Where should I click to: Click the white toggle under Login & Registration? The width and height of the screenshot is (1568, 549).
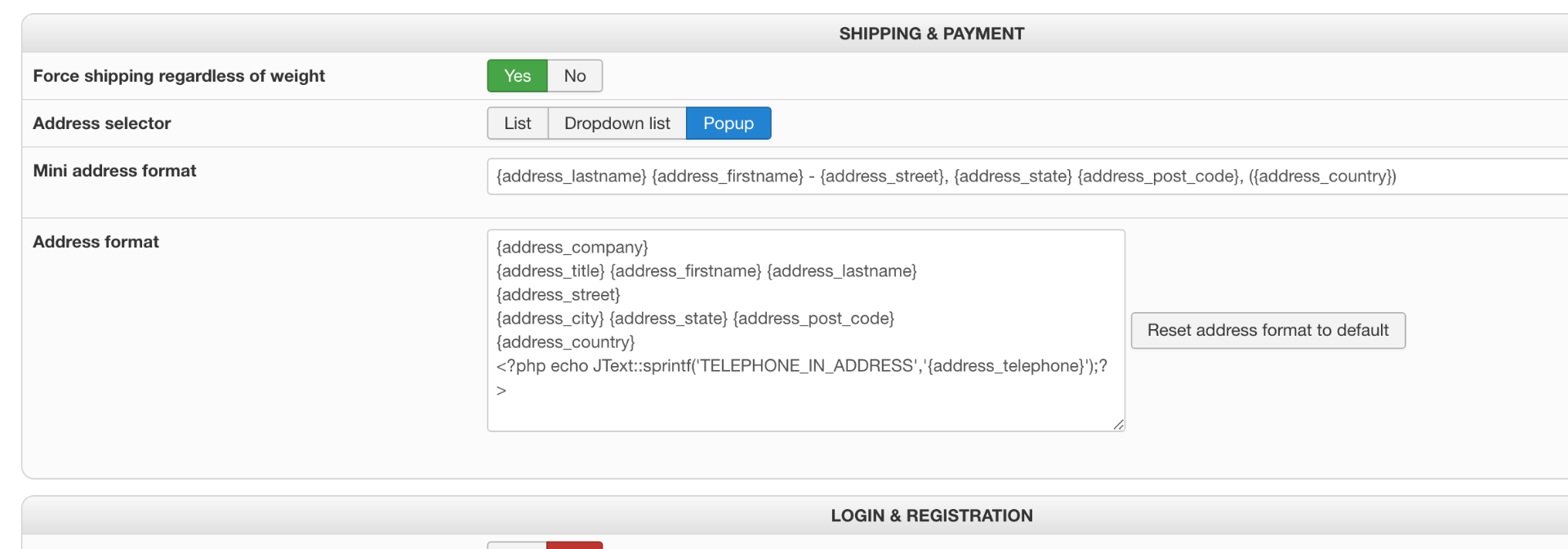click(517, 545)
